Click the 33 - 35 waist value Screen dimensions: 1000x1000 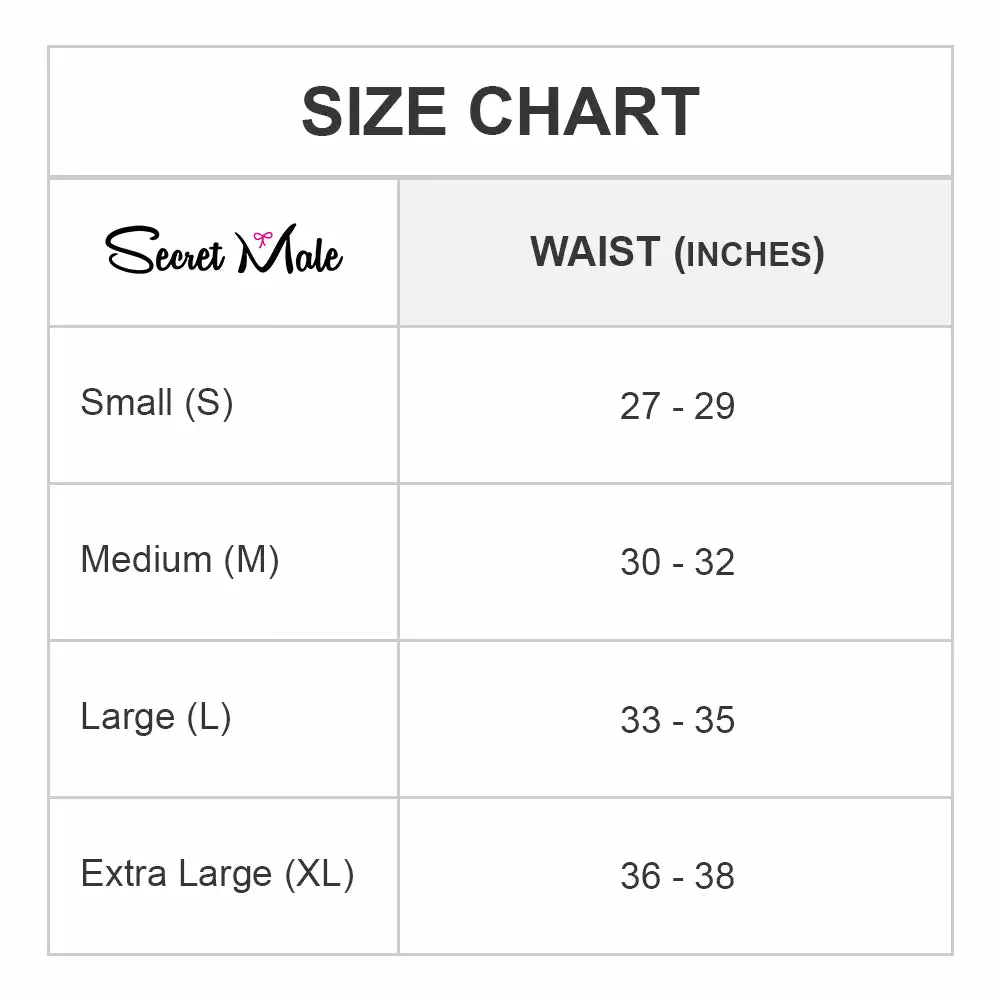click(x=677, y=720)
